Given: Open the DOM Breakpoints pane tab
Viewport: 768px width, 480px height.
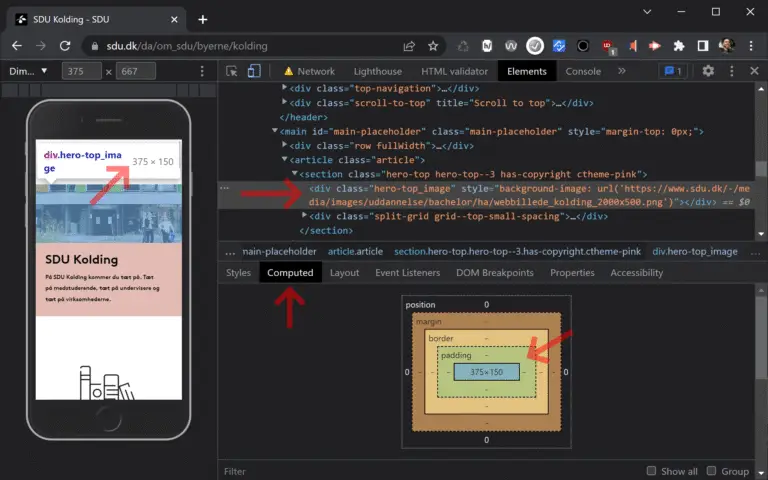Looking at the screenshot, I should coord(495,273).
